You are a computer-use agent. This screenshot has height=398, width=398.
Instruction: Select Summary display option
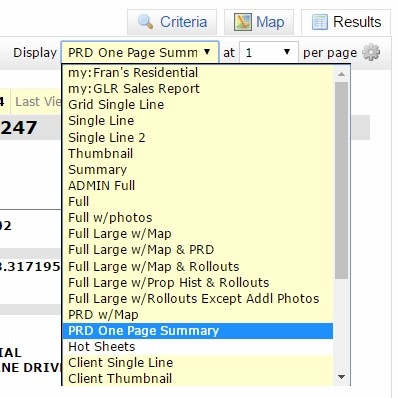[197, 169]
